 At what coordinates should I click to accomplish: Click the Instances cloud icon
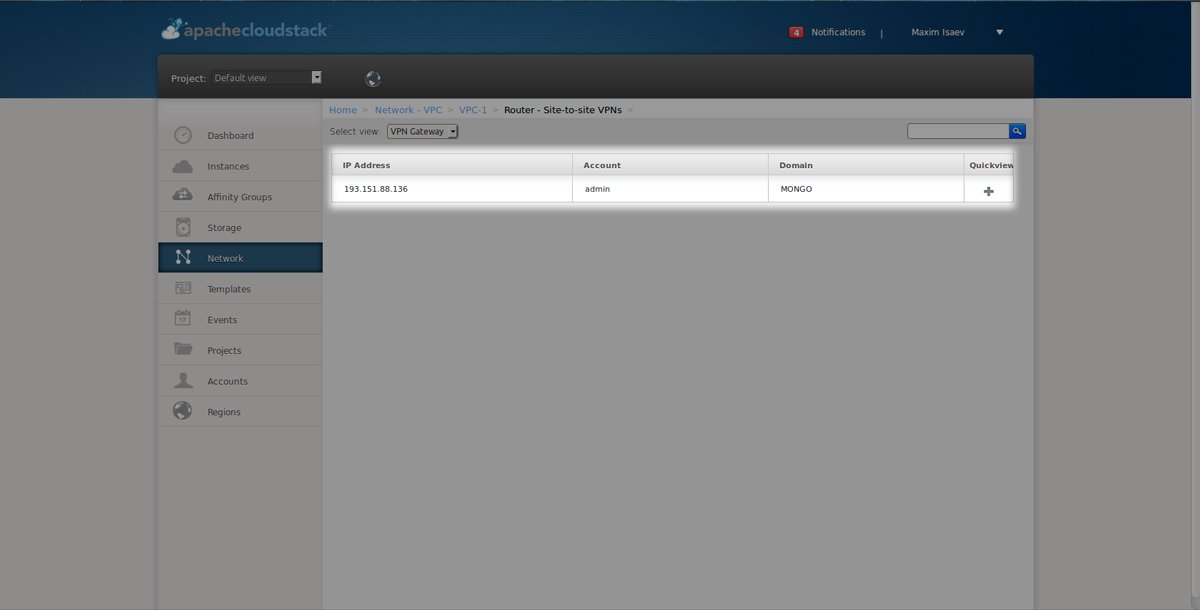pos(183,166)
